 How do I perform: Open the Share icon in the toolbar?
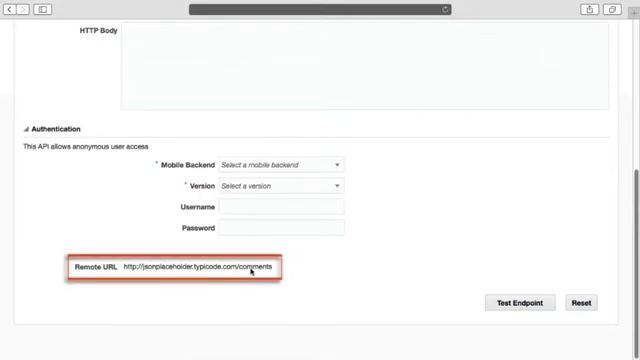589,9
